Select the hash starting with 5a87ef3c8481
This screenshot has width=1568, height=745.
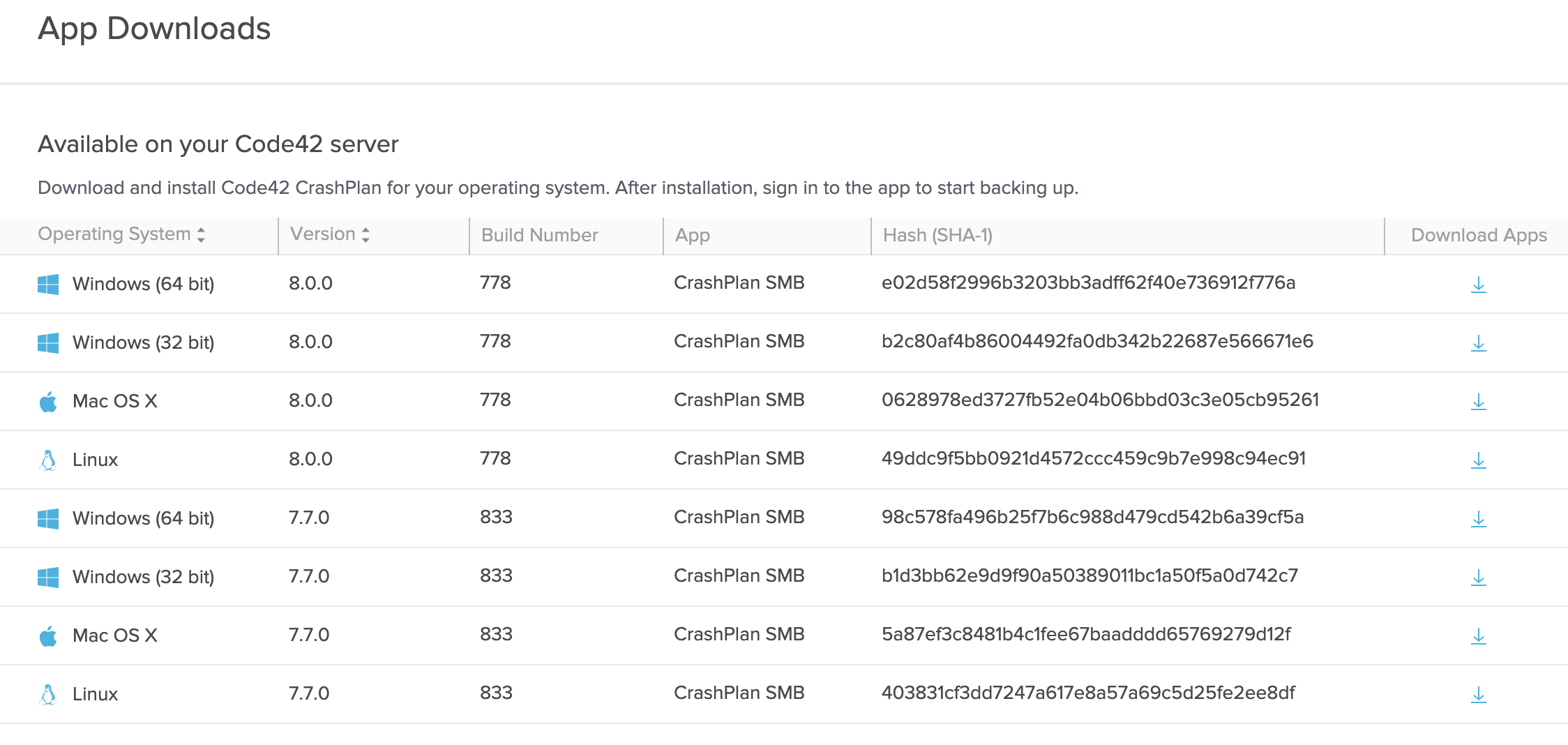coord(1086,634)
